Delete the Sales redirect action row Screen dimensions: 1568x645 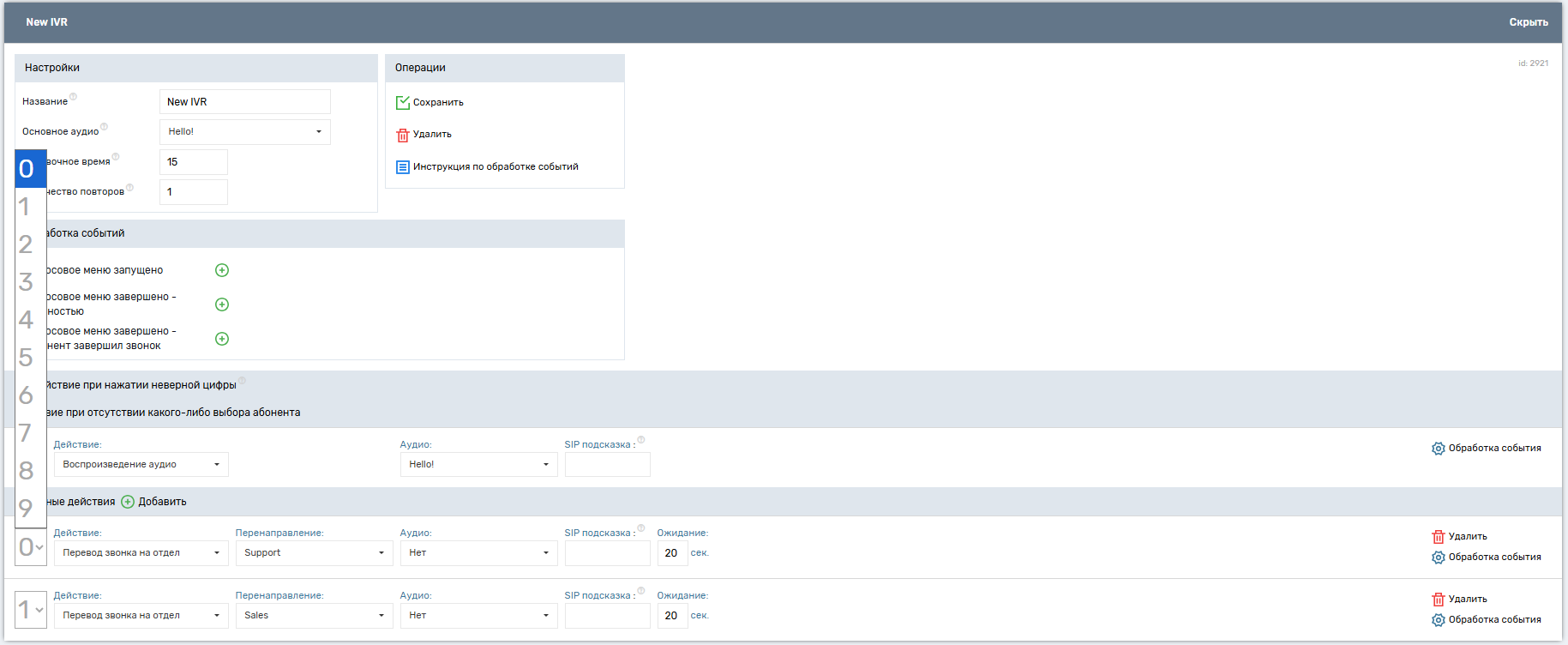tap(1438, 600)
